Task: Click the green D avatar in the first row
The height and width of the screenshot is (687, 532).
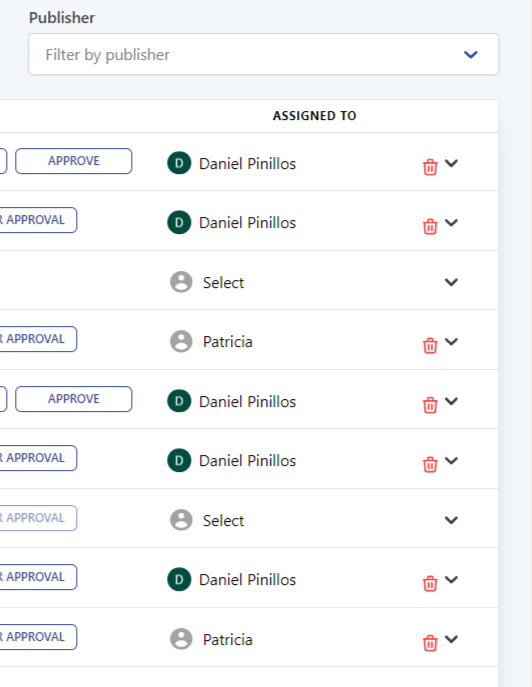Action: coord(179,163)
